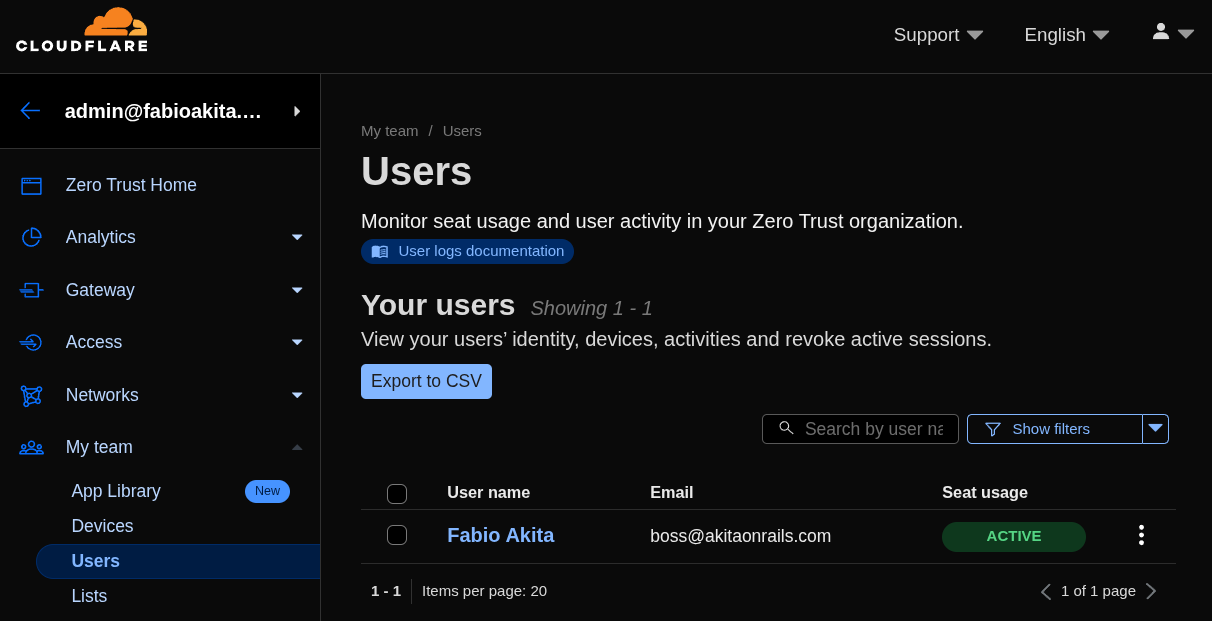
Task: Open the User logs documentation link
Action: (467, 251)
